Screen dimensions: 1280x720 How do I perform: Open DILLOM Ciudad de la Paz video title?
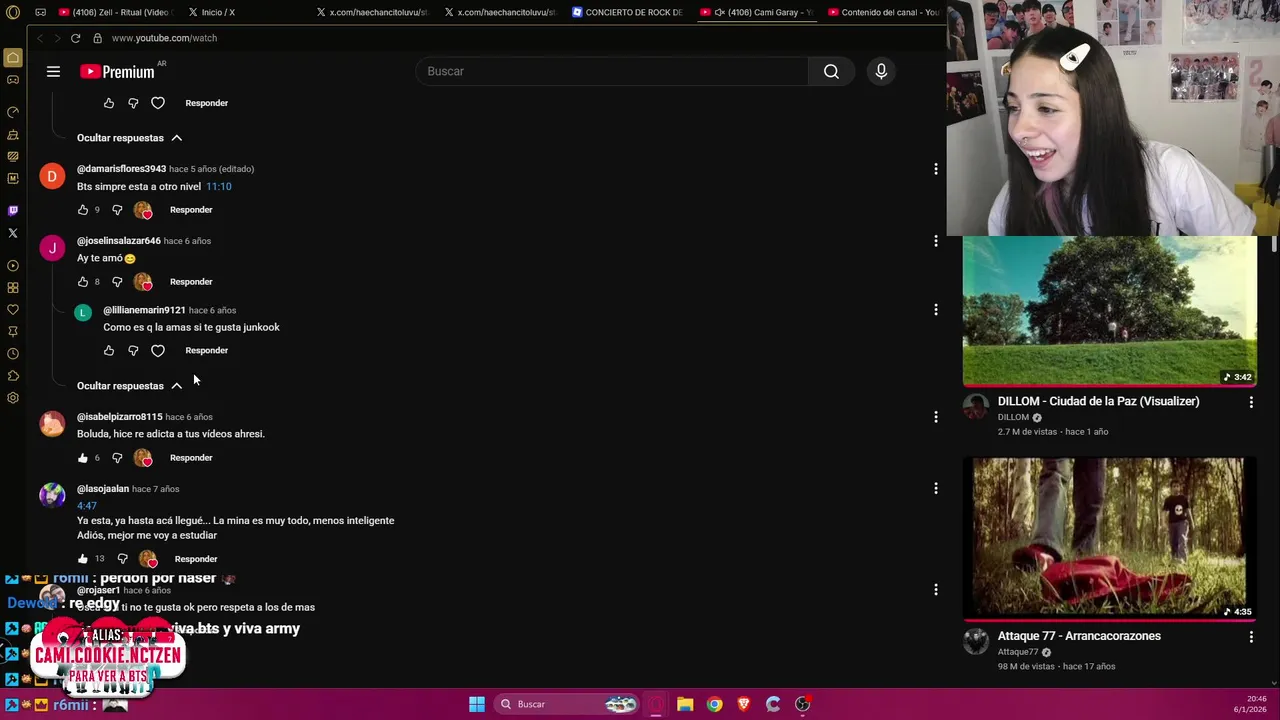tap(1098, 402)
